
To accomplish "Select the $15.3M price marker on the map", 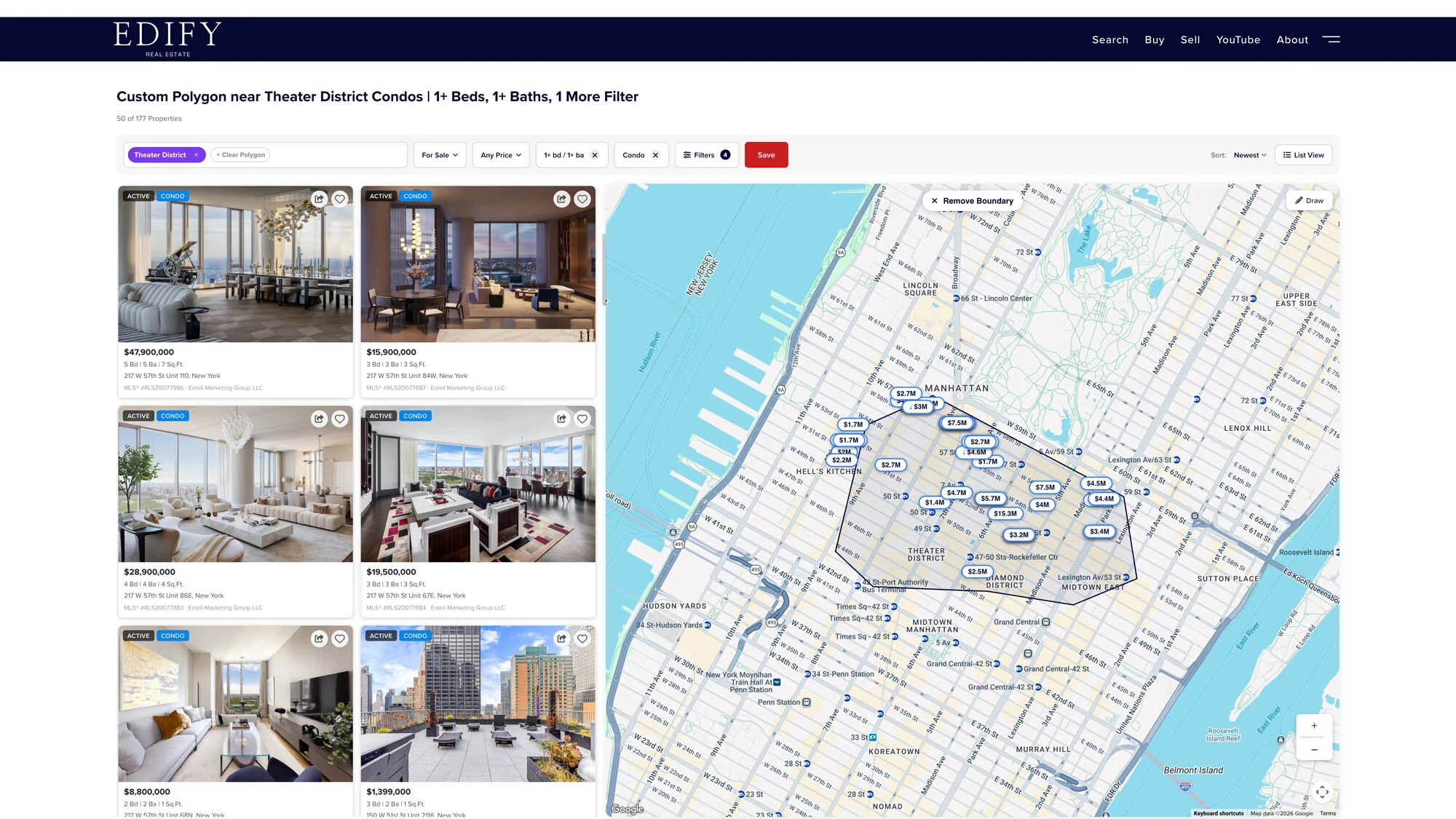I will (1004, 513).
